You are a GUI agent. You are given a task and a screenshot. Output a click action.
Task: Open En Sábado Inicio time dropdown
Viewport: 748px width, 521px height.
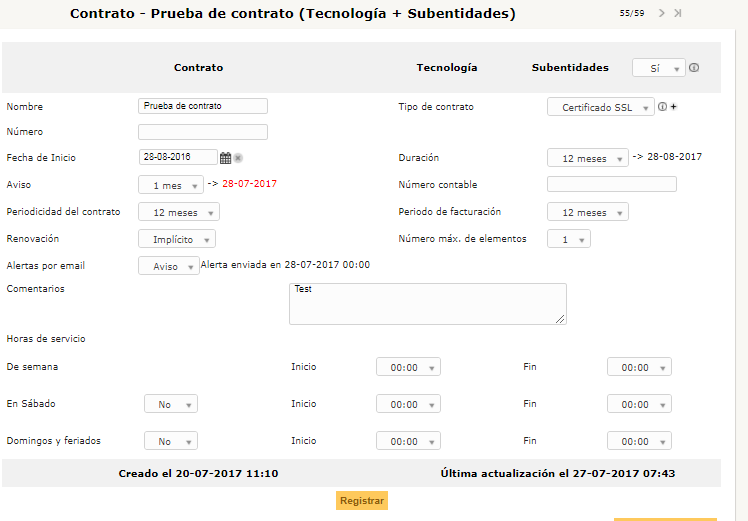coord(408,404)
